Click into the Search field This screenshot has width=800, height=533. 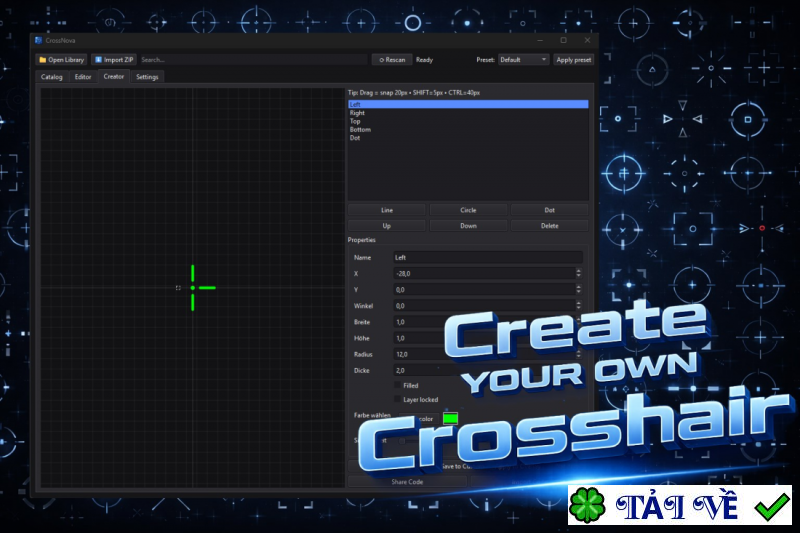coord(253,60)
